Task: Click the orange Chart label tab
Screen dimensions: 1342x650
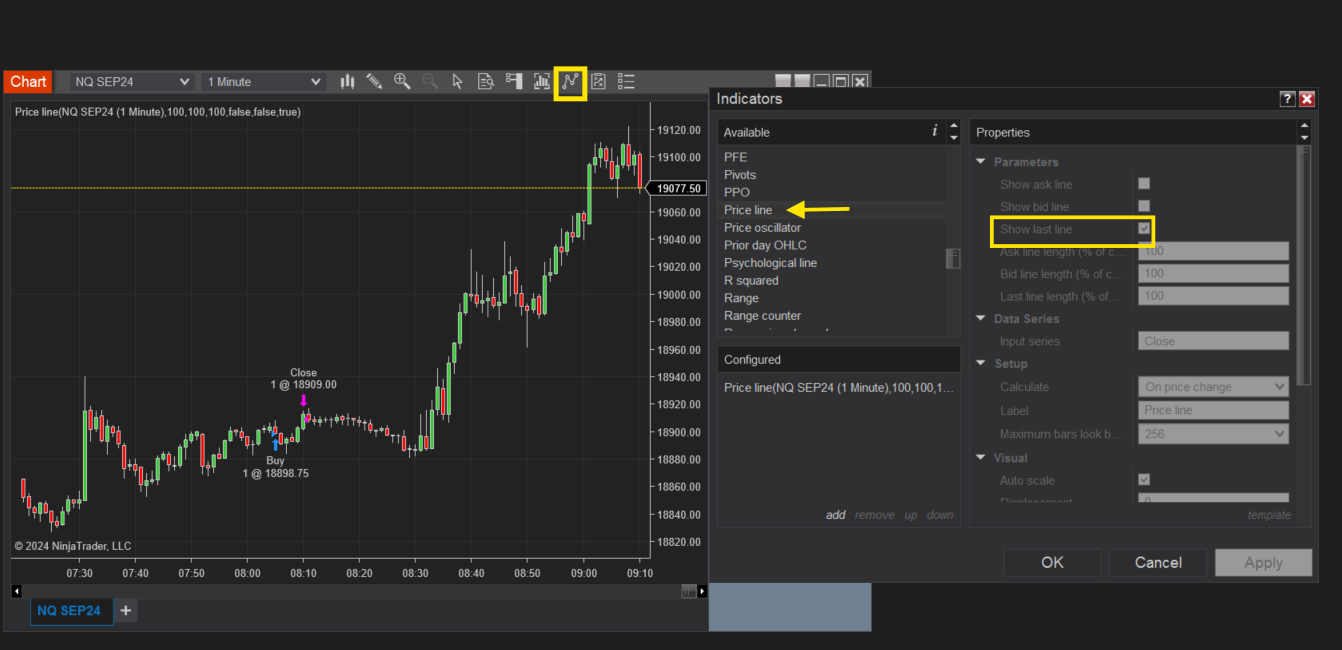Action: [28, 82]
